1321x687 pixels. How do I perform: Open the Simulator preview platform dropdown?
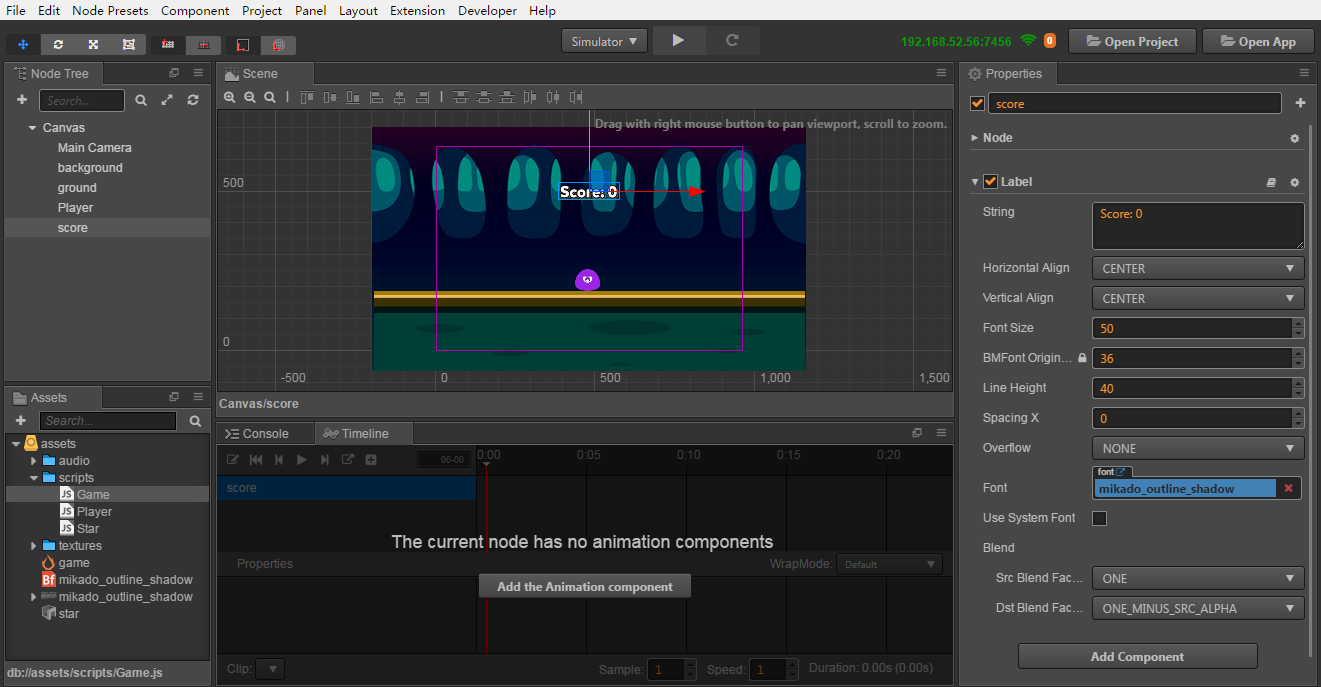coord(604,42)
